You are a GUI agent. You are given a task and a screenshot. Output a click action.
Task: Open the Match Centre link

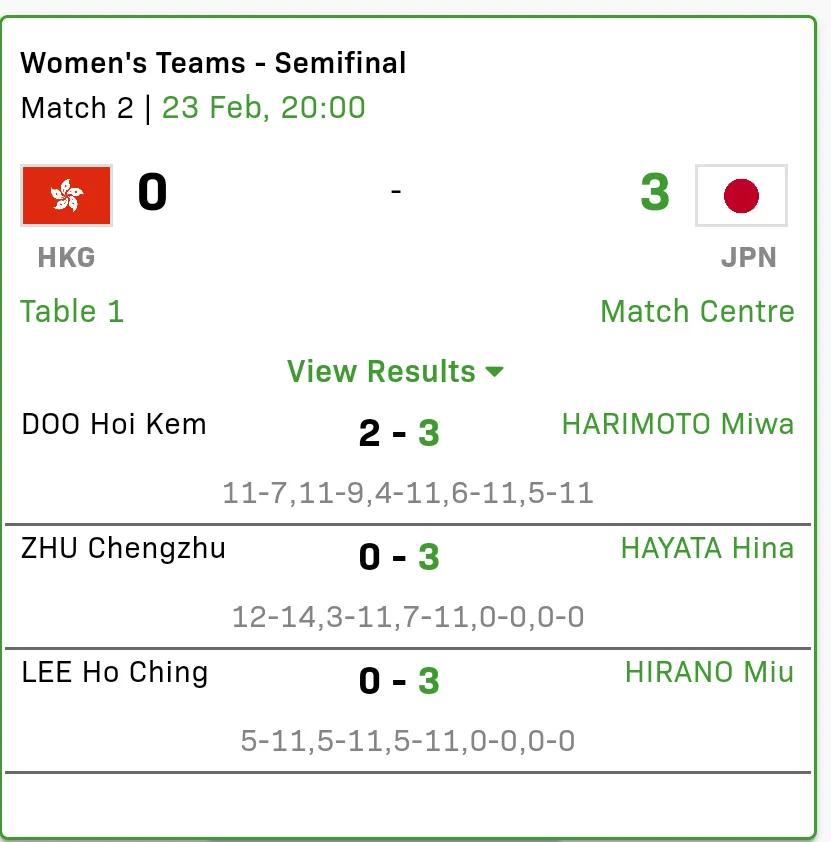tap(697, 311)
